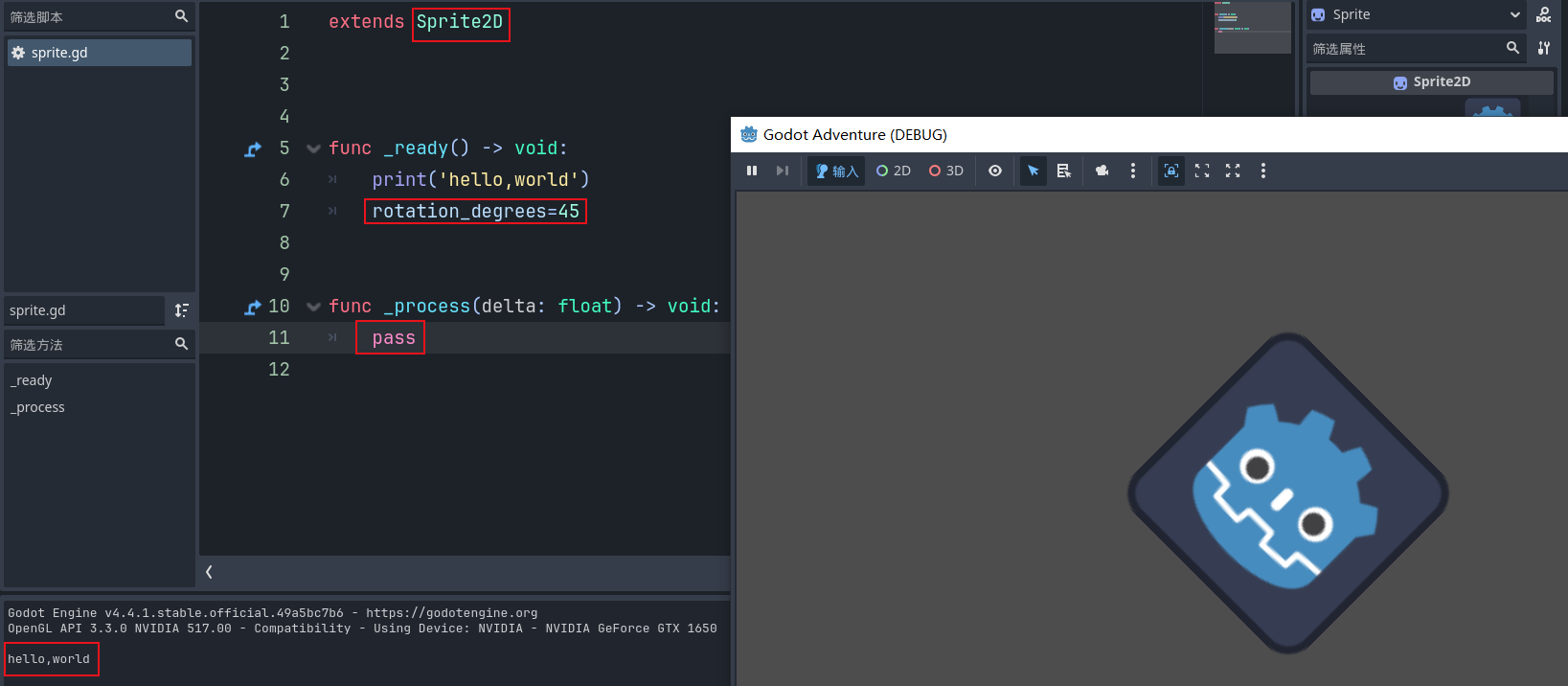Select sprite.gd in the script list

point(100,53)
